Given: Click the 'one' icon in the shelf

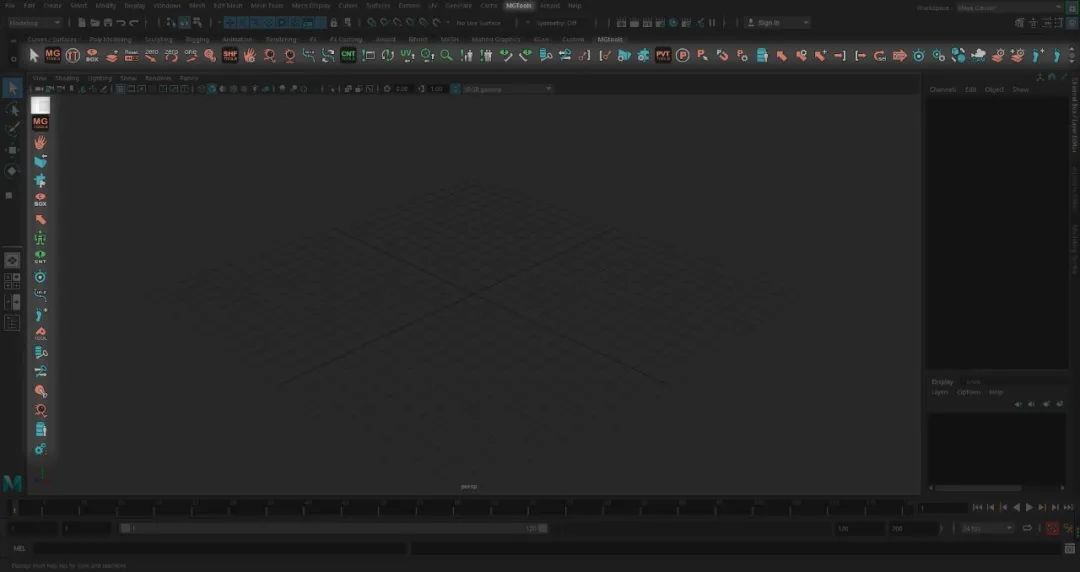Looking at the screenshot, I should pos(191,55).
